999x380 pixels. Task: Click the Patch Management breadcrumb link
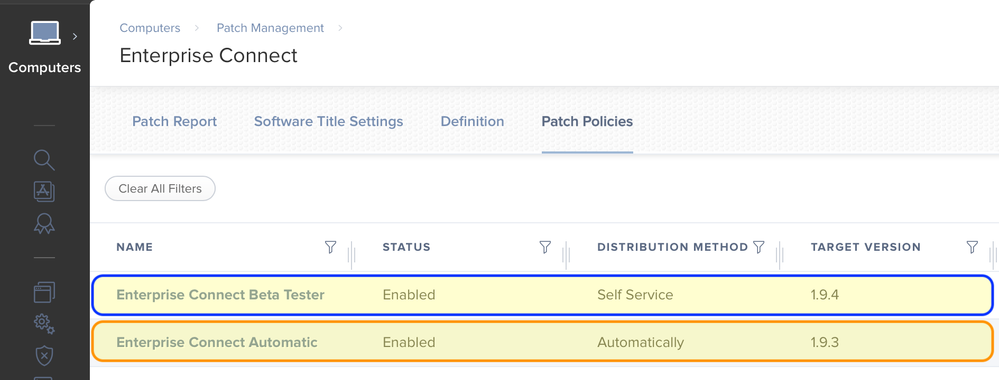(270, 28)
